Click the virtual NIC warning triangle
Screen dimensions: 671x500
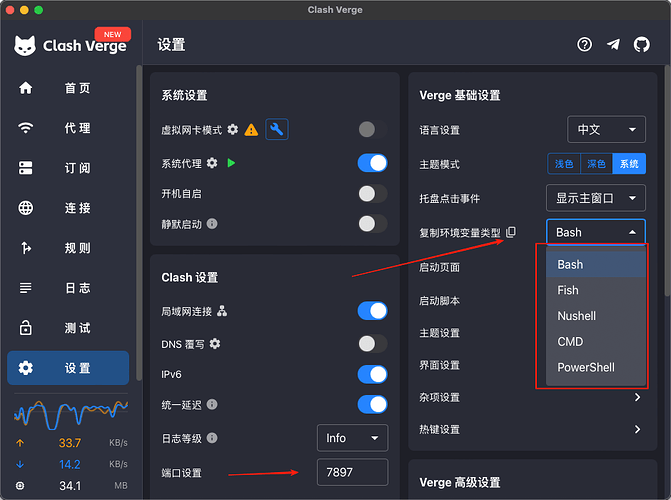(251, 130)
